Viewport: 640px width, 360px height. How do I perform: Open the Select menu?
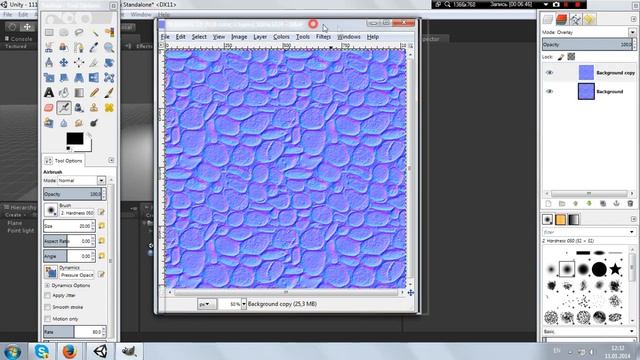[x=199, y=37]
